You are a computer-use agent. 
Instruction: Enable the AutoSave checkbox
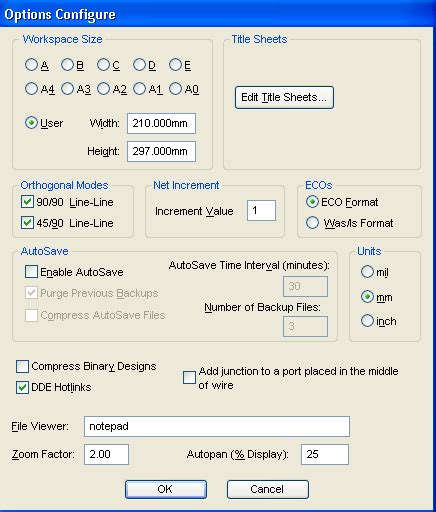click(31, 272)
